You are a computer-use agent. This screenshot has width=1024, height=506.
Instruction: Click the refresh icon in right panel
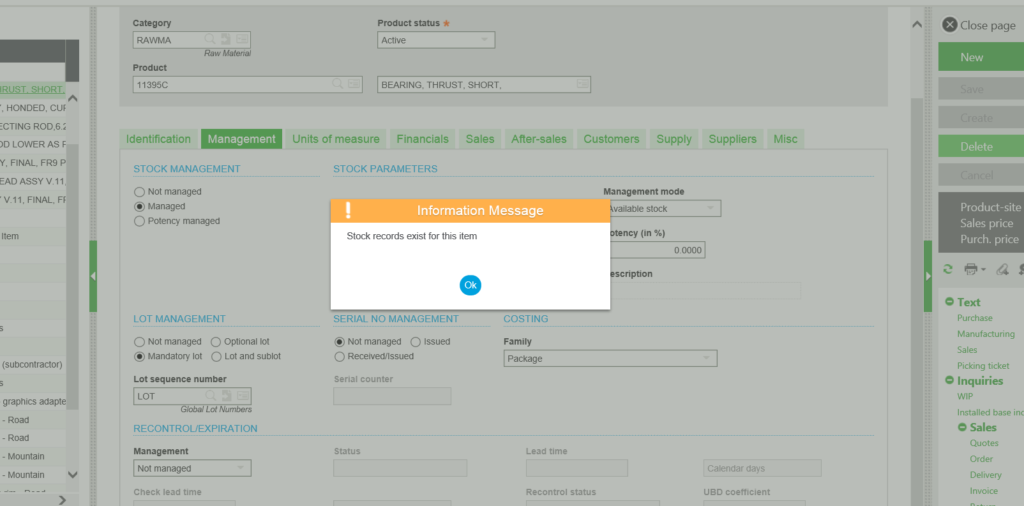tap(948, 270)
